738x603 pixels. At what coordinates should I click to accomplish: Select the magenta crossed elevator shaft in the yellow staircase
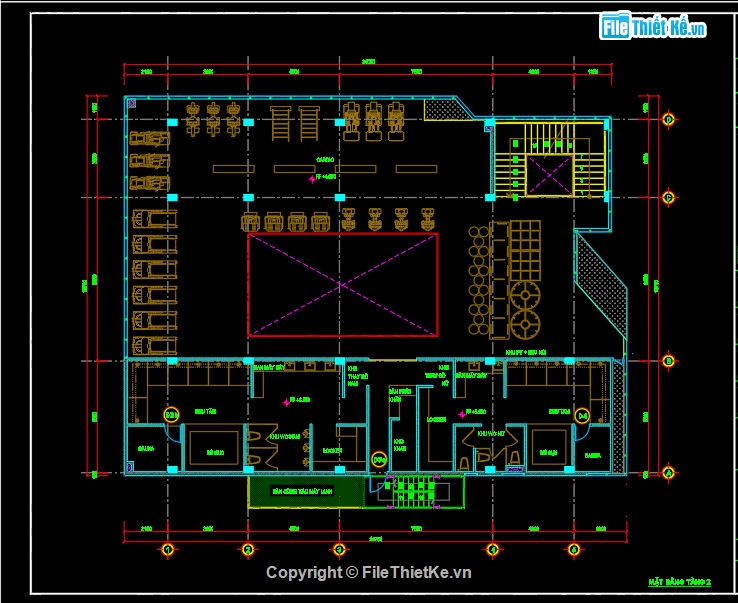click(x=549, y=176)
